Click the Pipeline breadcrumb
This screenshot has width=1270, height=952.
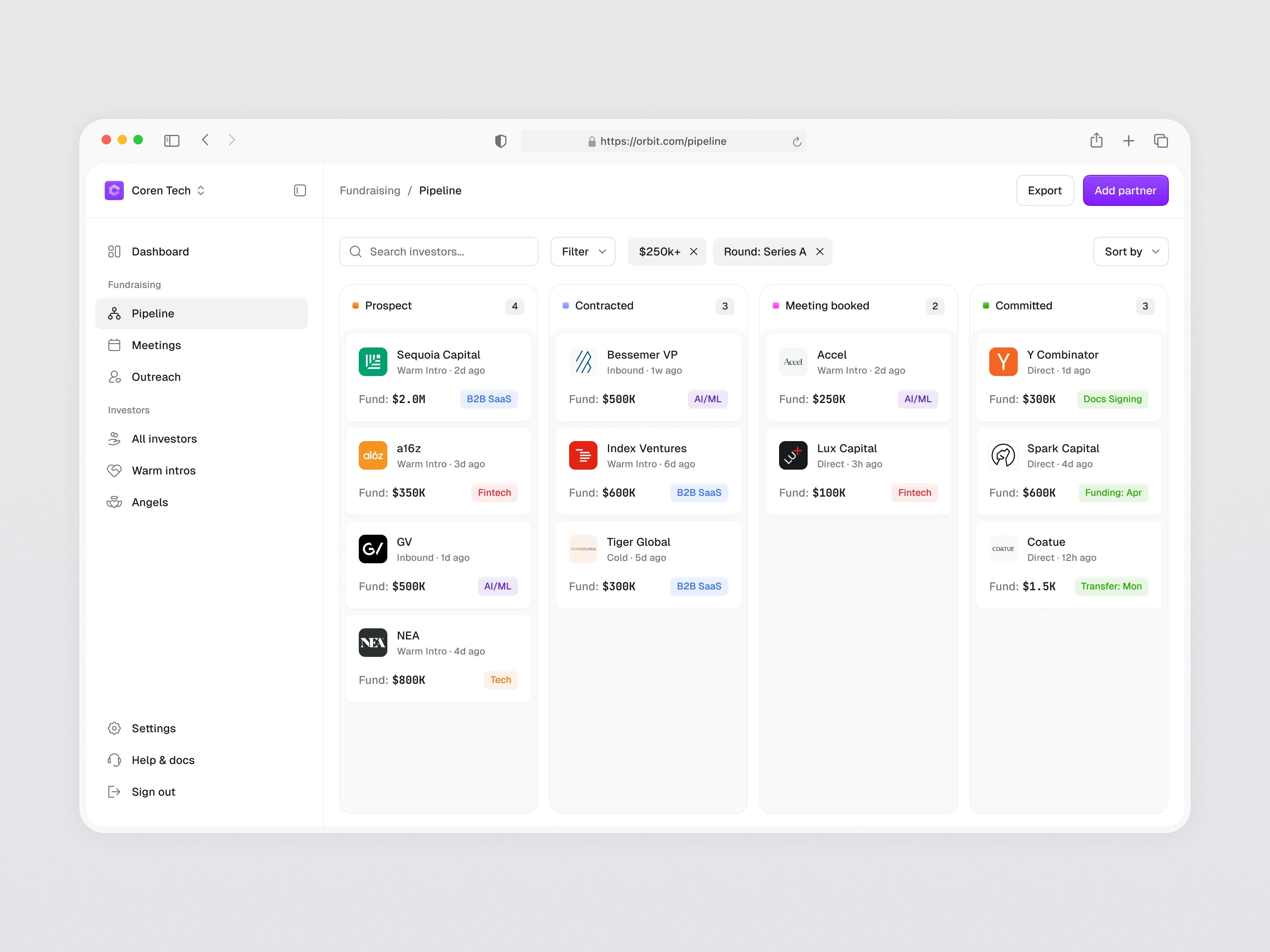441,190
